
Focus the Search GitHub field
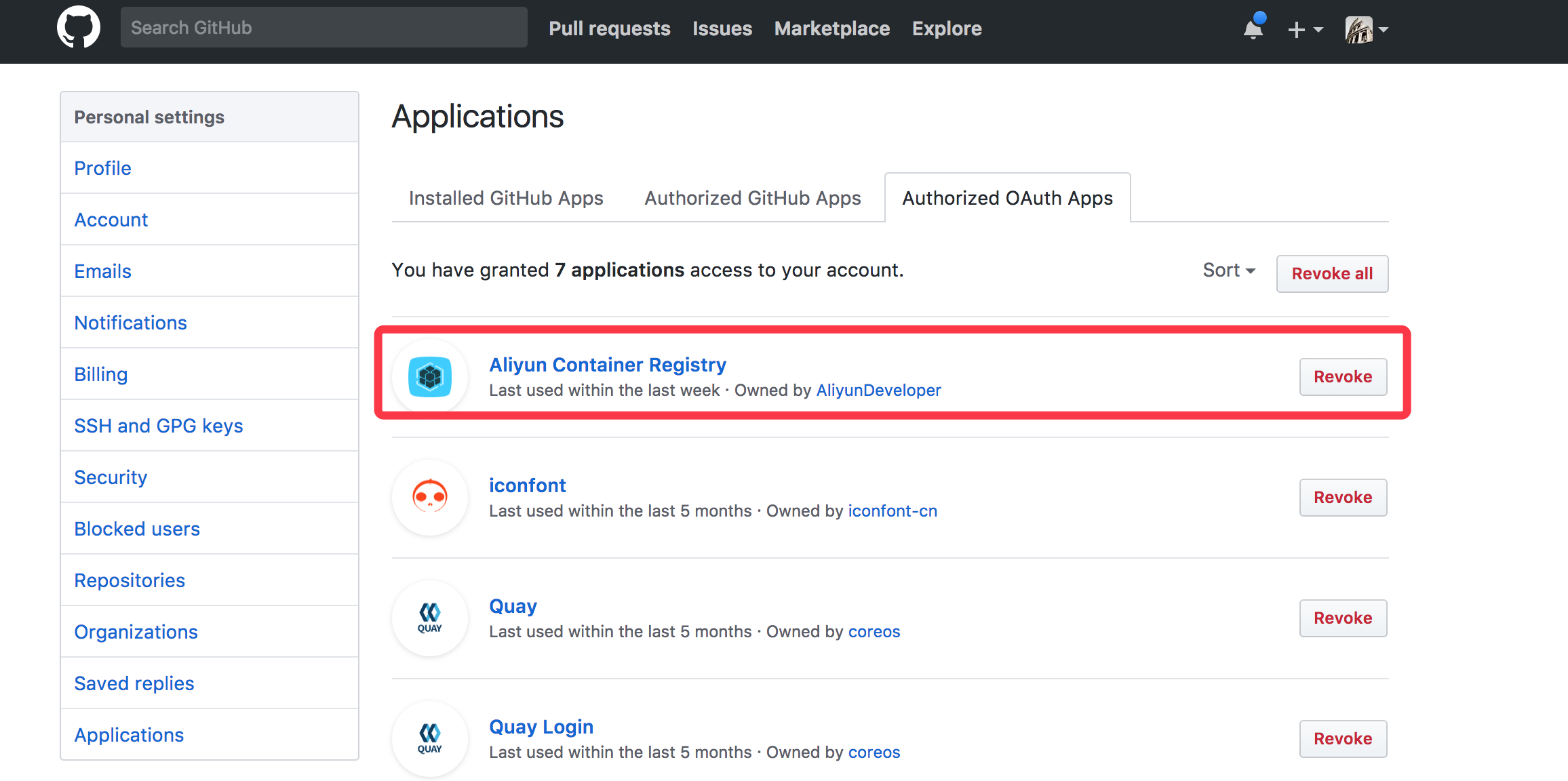click(x=324, y=27)
